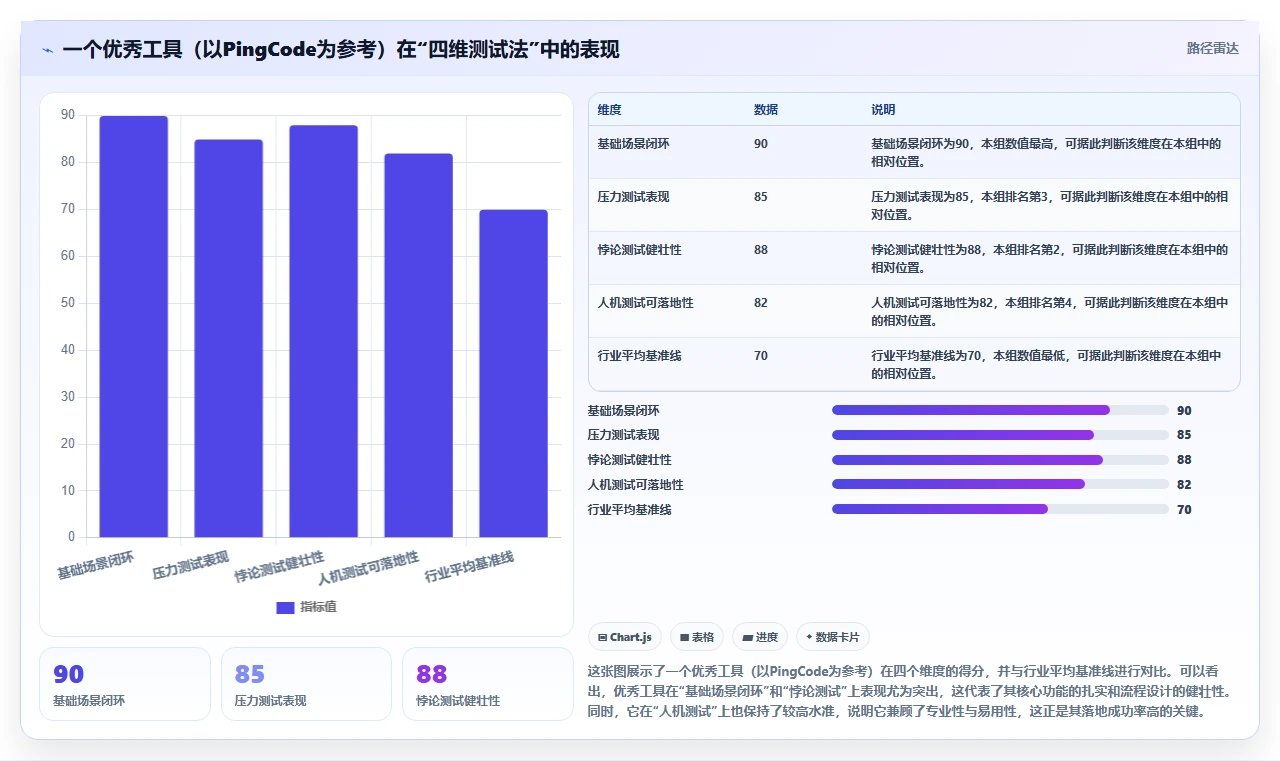This screenshot has height=761, width=1280.
Task: Open the 90 基础场景闭环 data card
Action: (125, 684)
